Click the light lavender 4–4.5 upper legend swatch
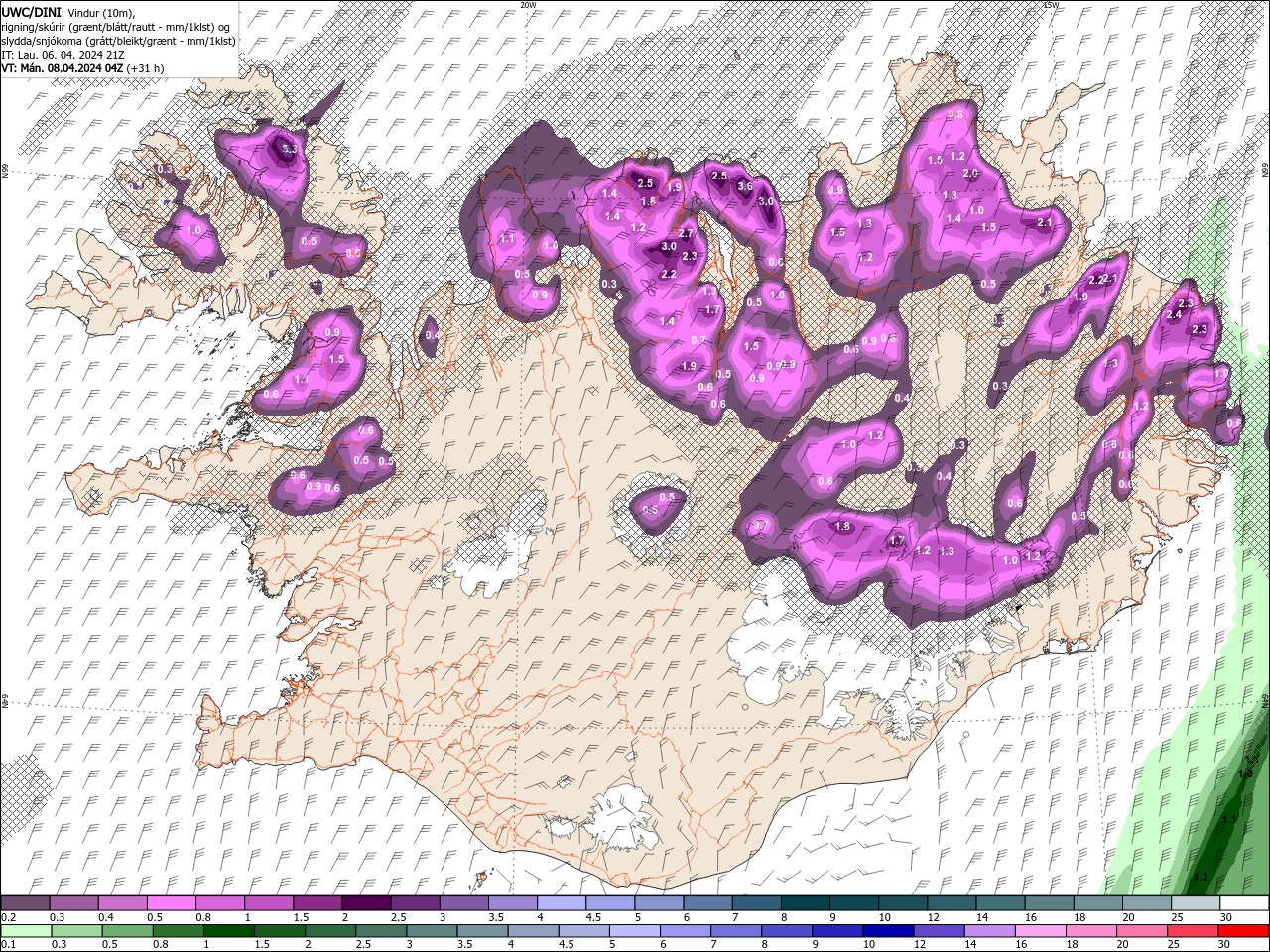This screenshot has height=952, width=1270. pyautogui.click(x=561, y=903)
